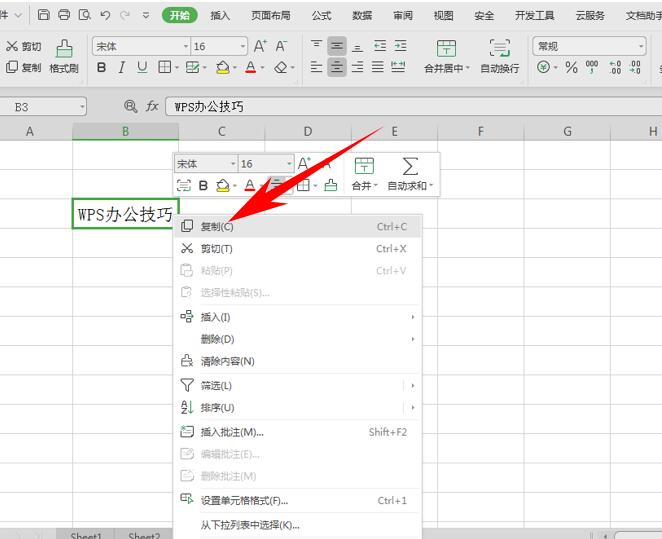This screenshot has height=539, width=662.
Task: Open 设置单元格格式(F) dialog
Action: [298, 501]
